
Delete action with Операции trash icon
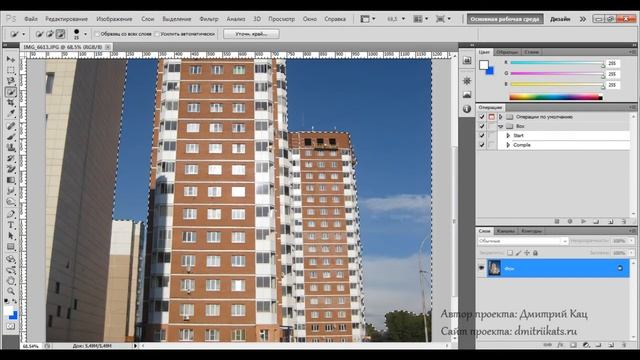pyautogui.click(x=623, y=221)
